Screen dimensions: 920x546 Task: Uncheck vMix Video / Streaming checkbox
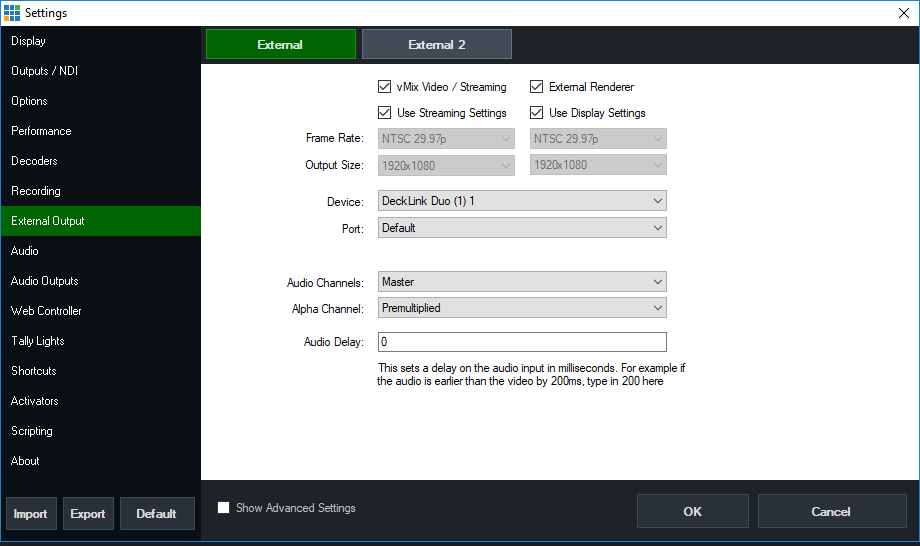coord(385,87)
